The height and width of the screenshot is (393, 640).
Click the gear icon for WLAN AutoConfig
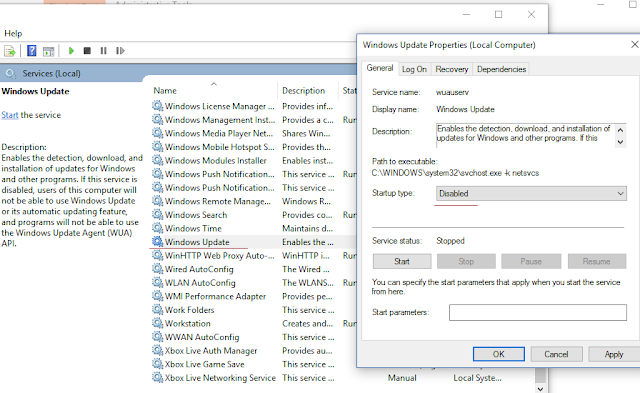(158, 282)
